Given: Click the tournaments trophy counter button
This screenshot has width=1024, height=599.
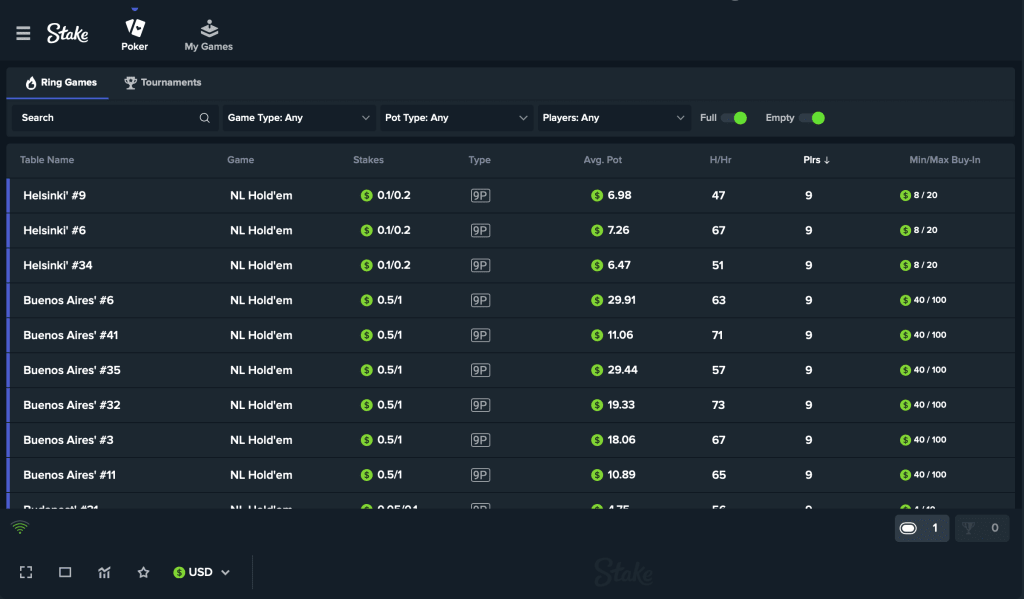Looking at the screenshot, I should 982,528.
